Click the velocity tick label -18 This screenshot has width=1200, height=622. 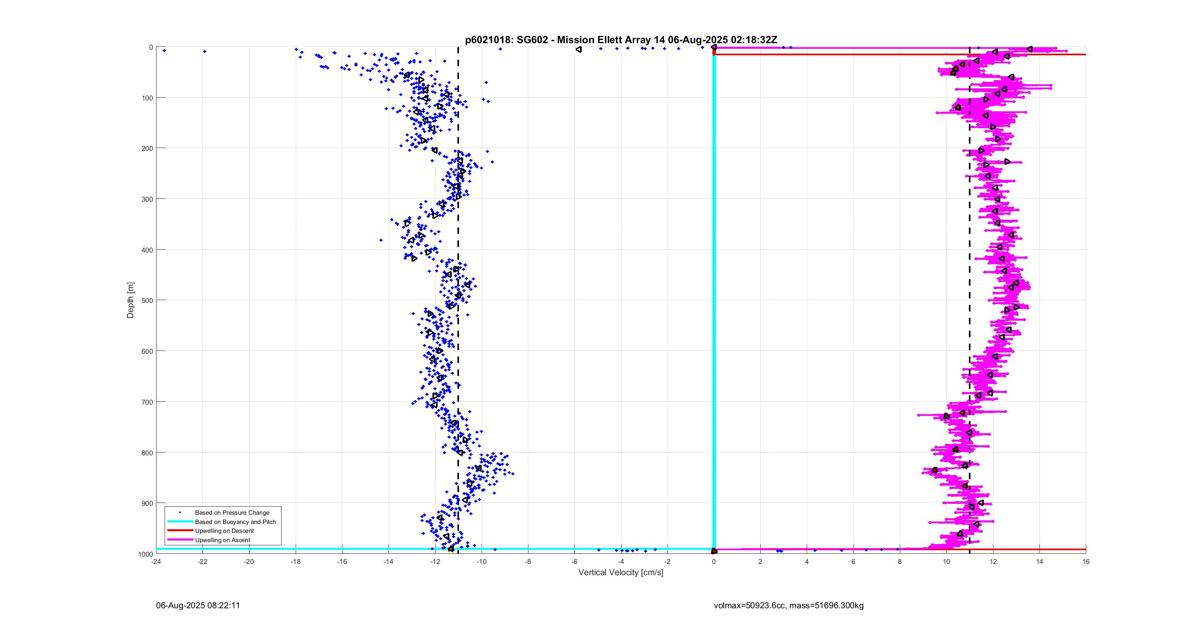295,561
